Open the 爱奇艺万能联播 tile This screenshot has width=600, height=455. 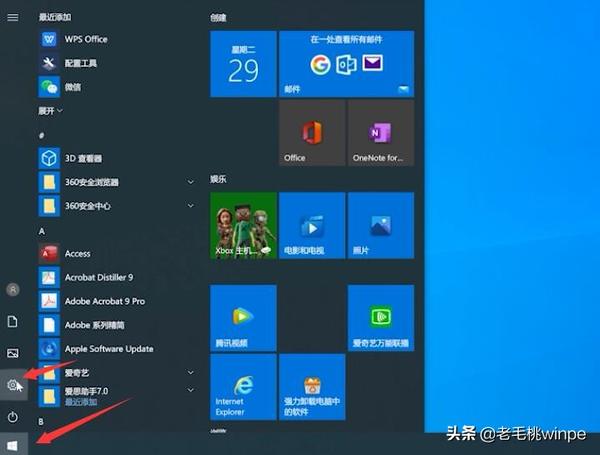(x=381, y=318)
